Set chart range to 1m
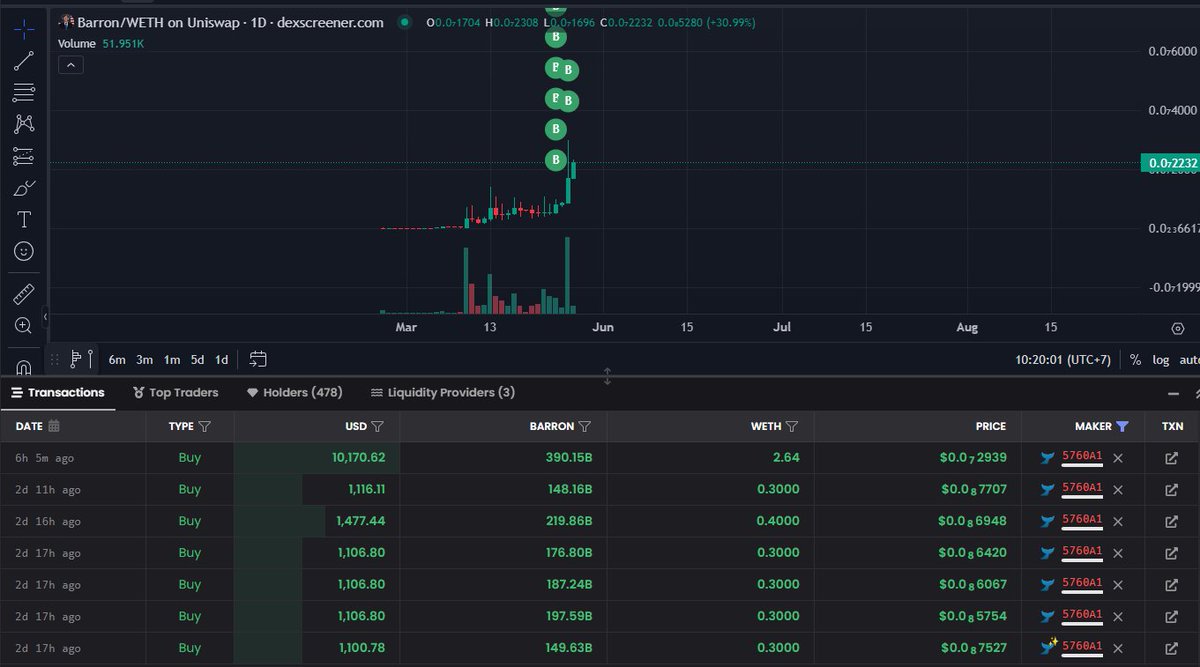1200x667 pixels. click(172, 360)
